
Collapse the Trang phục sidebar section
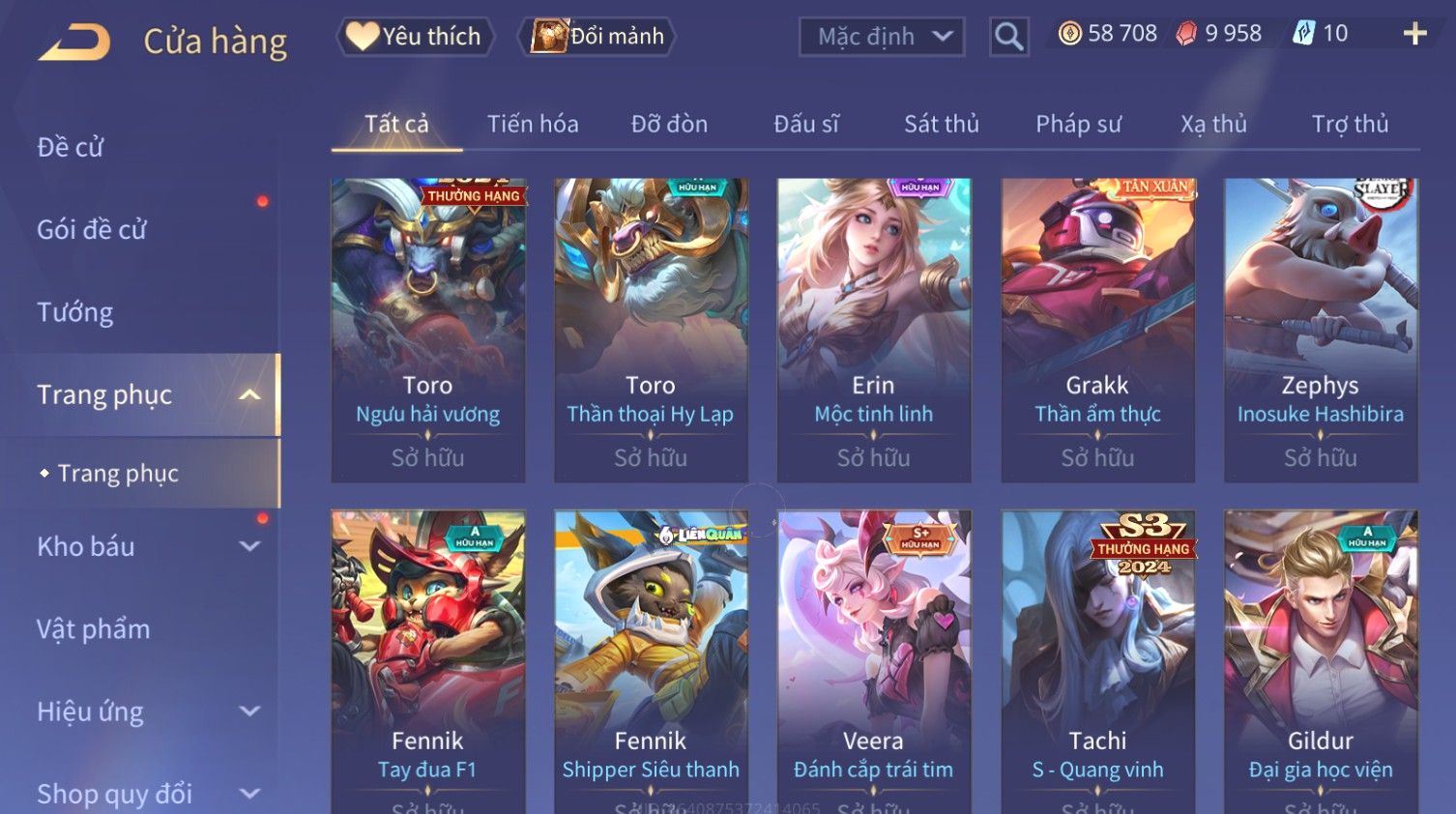tap(250, 394)
